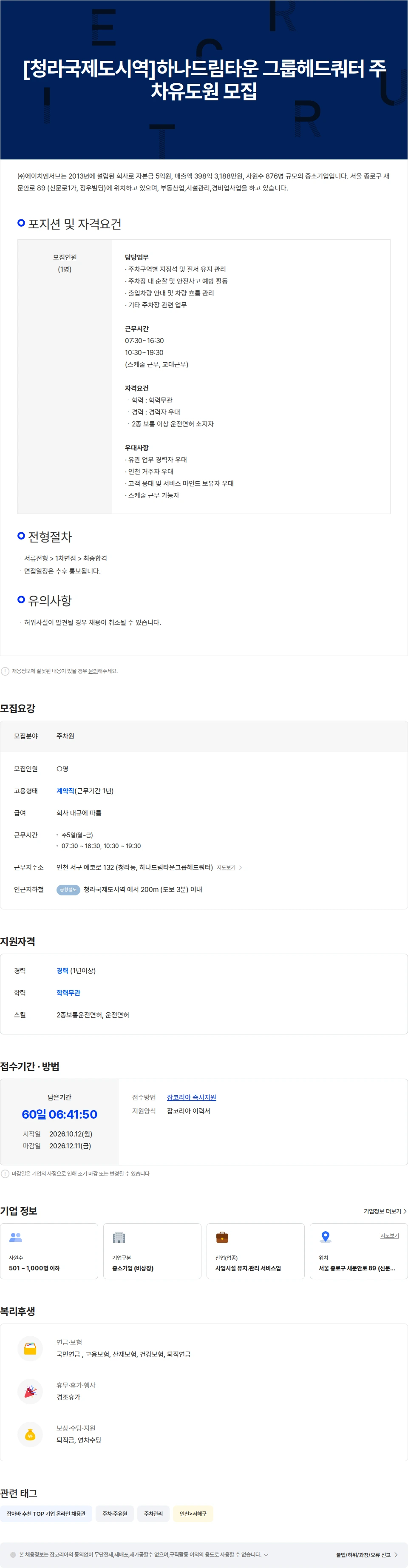Viewport: 408px width, 1568px height.
Task: Click the 모집분야 주차원 row value
Action: 65,736
